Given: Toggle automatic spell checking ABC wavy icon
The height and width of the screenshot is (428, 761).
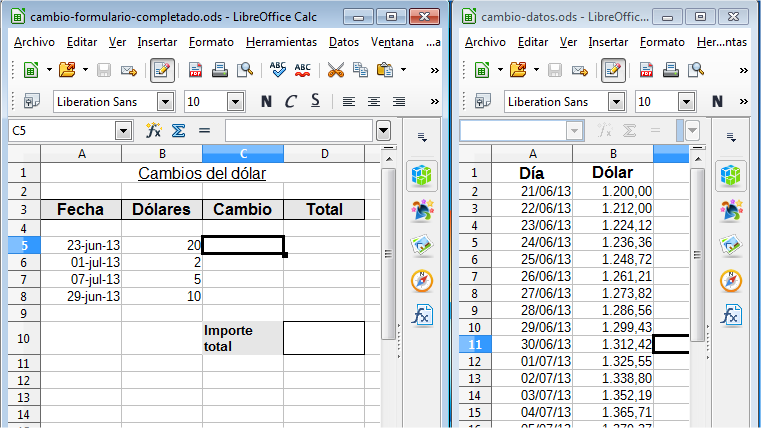Looking at the screenshot, I should point(302,70).
